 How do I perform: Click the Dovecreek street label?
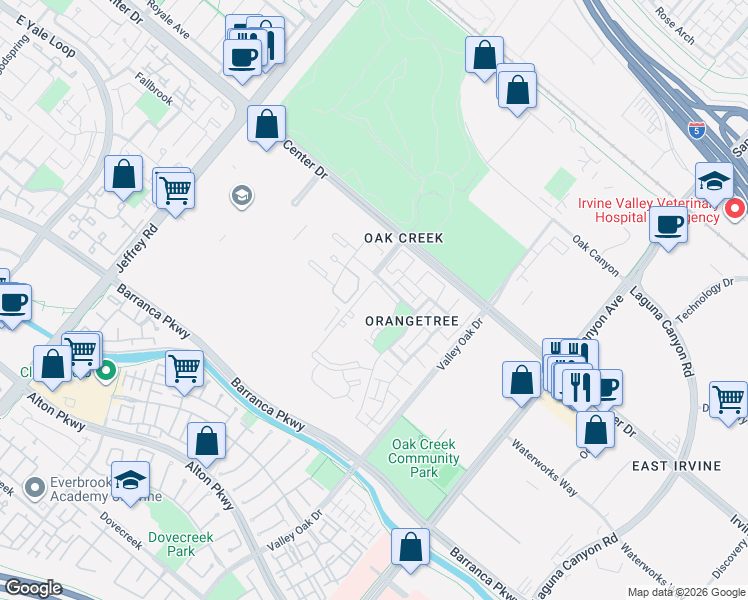121,530
